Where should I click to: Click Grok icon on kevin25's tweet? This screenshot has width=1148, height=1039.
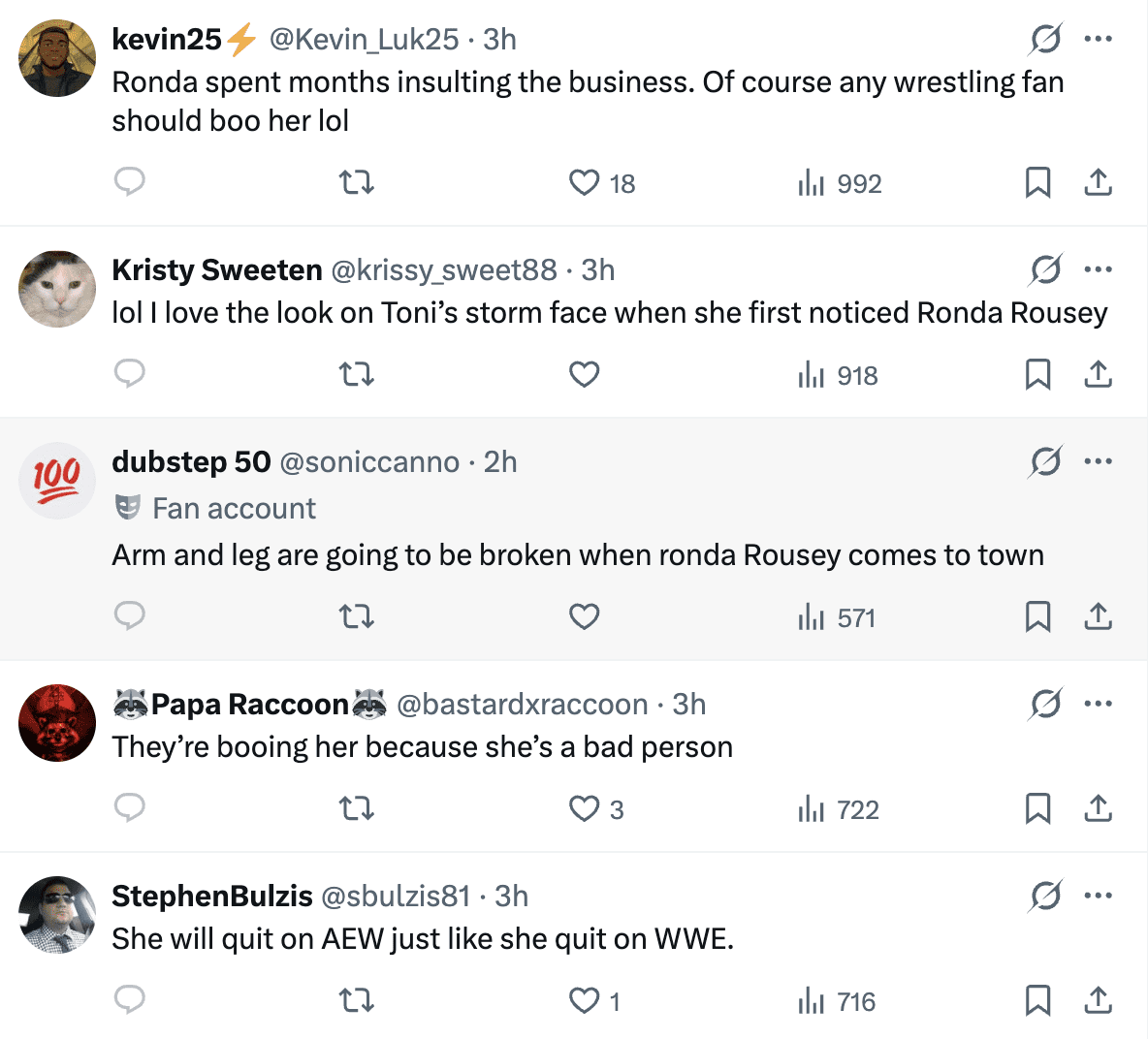tap(1045, 40)
